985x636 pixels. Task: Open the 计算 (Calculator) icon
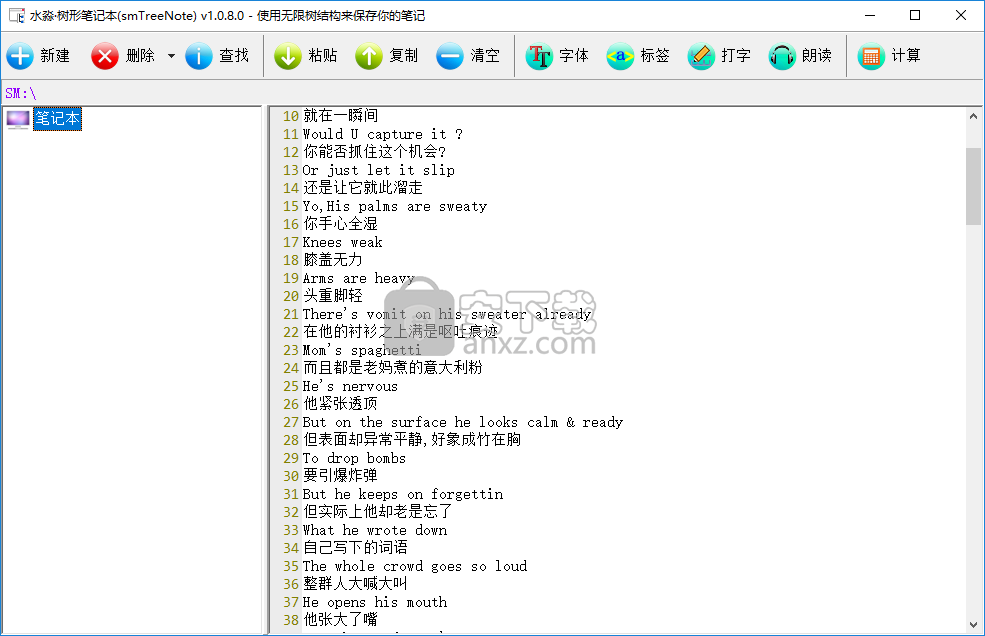tap(871, 56)
